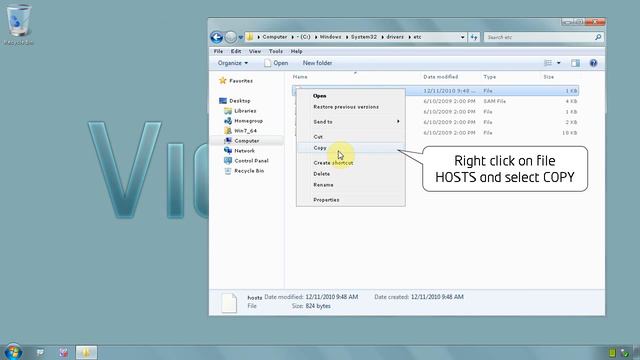The height and width of the screenshot is (360, 640).
Task: Open the Recycle Bin desktop icon
Action: [x=18, y=24]
